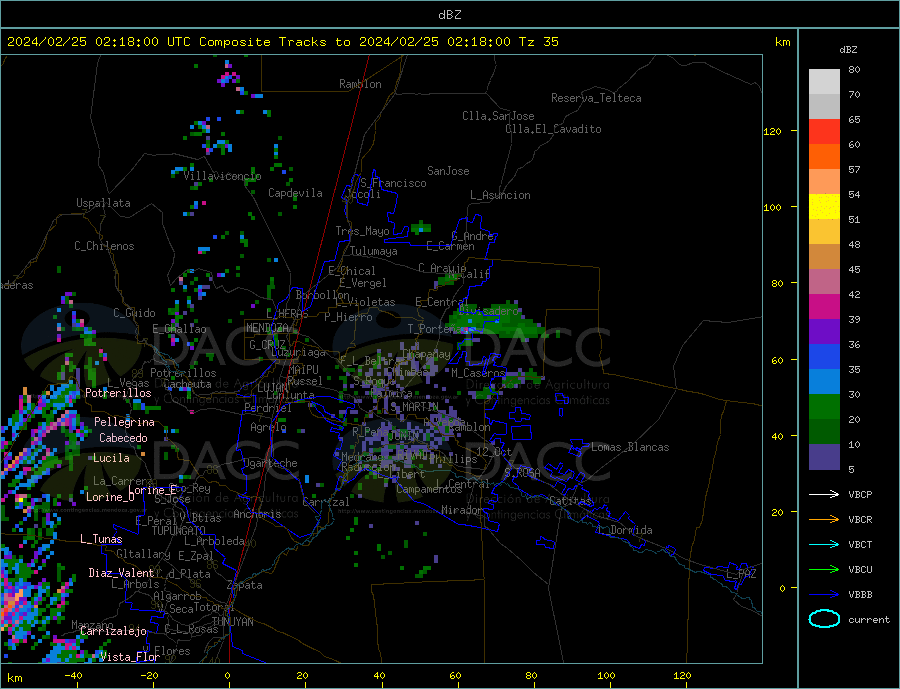The image size is (900, 689).
Task: Click the Vista_Flor place label
Action: click(129, 657)
